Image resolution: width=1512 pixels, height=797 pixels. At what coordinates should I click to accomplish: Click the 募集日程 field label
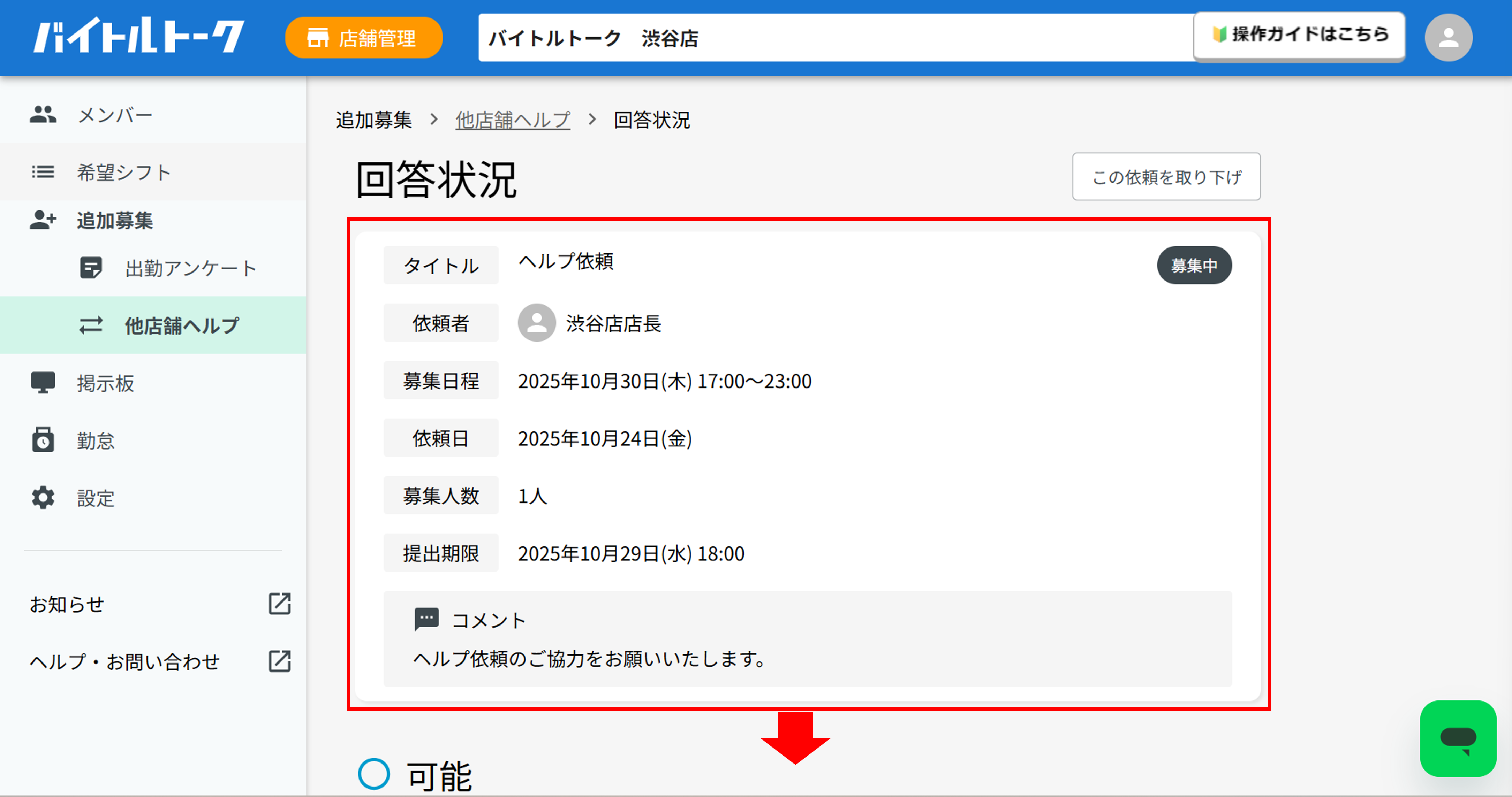click(441, 381)
